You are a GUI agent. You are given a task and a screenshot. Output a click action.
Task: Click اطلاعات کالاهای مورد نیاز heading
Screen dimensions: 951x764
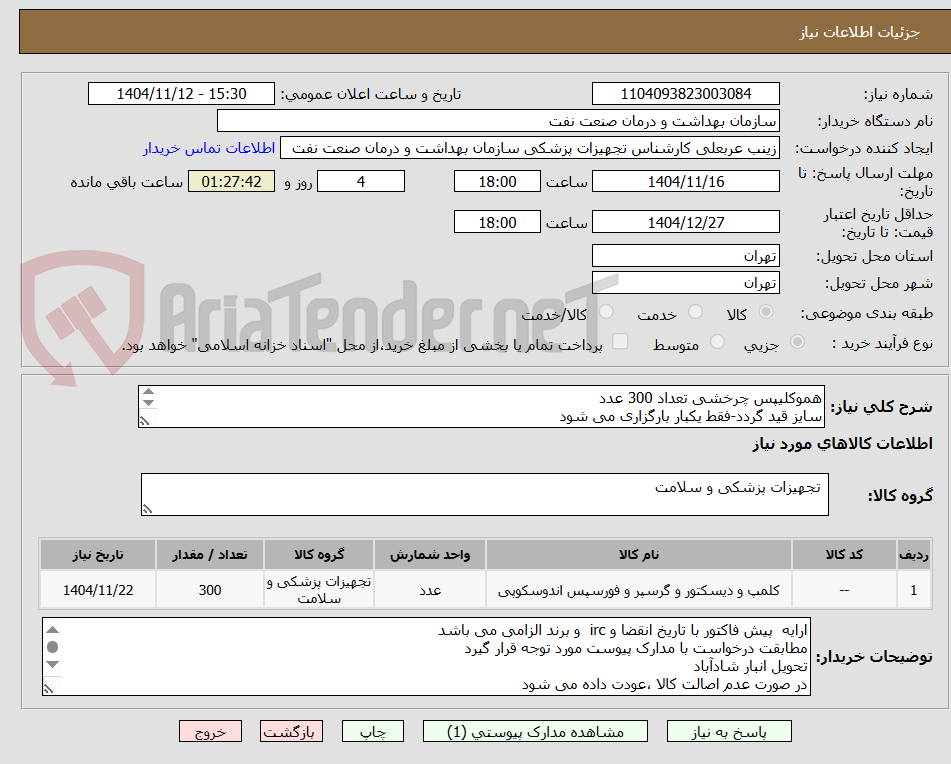pyautogui.click(x=842, y=444)
